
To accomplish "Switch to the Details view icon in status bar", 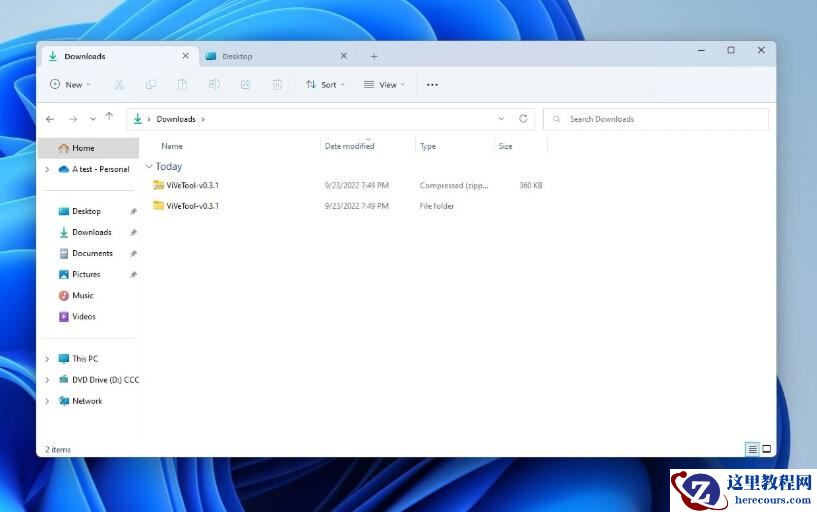I will 752,448.
